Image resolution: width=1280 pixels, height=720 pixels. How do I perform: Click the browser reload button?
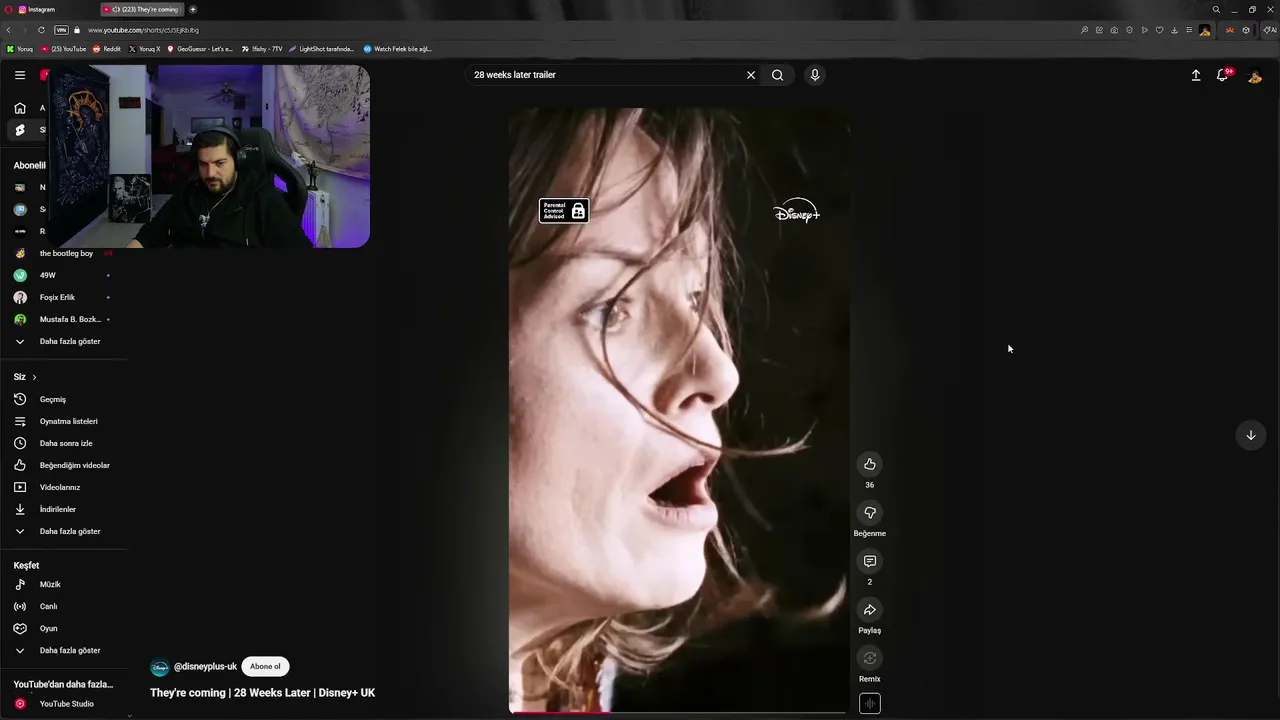coord(41,30)
